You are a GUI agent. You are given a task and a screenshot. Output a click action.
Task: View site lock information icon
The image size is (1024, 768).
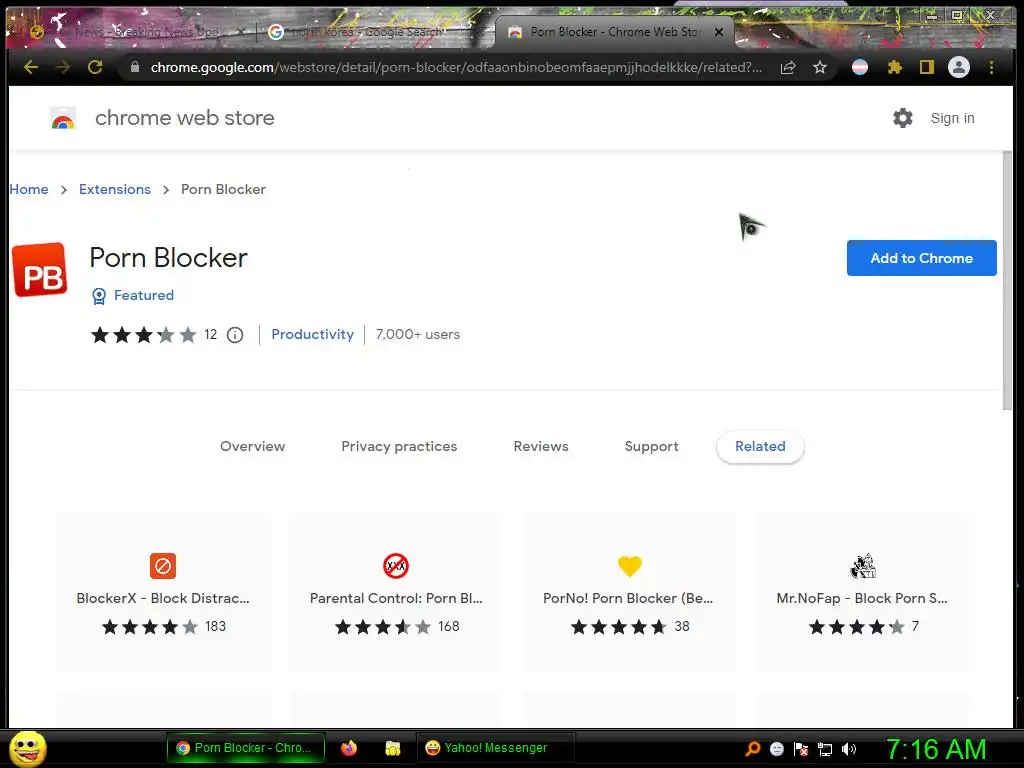point(135,67)
